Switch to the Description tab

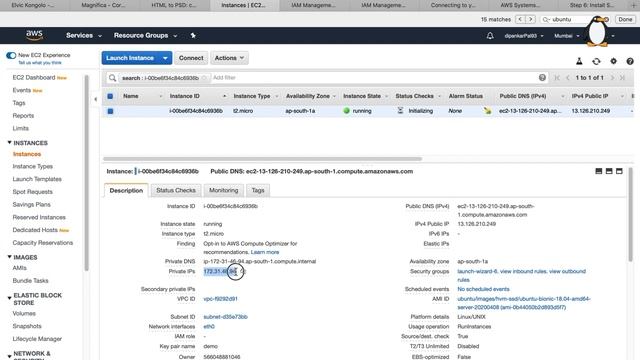click(x=126, y=191)
